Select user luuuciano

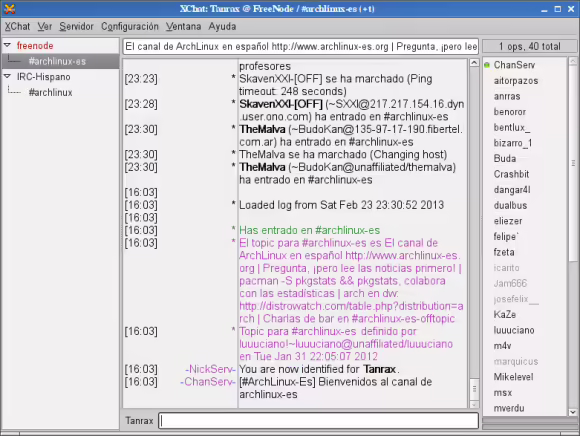514,330
